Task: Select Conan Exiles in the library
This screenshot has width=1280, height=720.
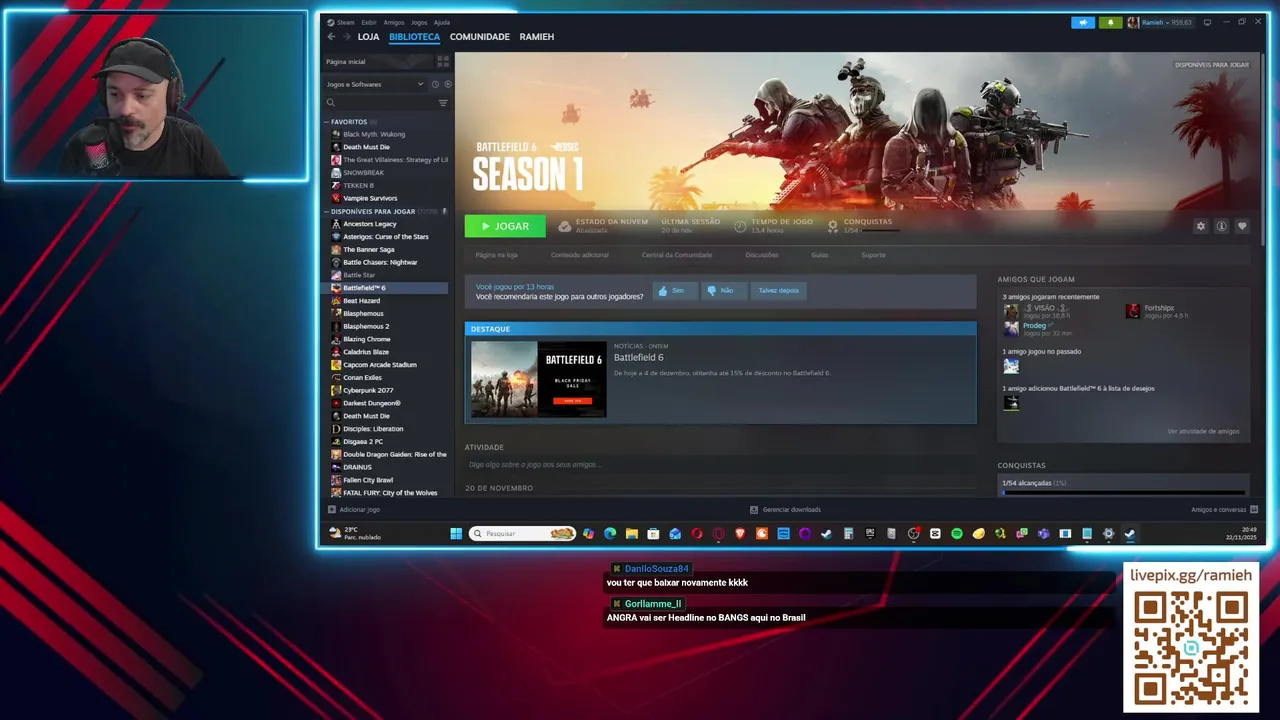Action: [362, 377]
